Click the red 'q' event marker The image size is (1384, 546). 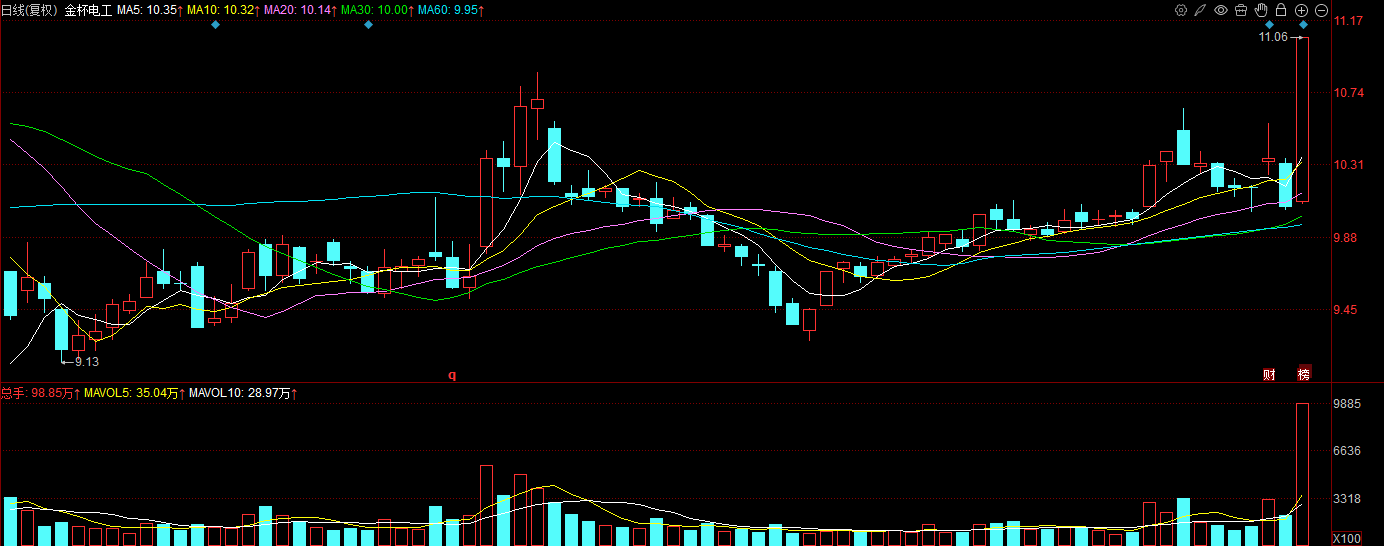tap(451, 375)
